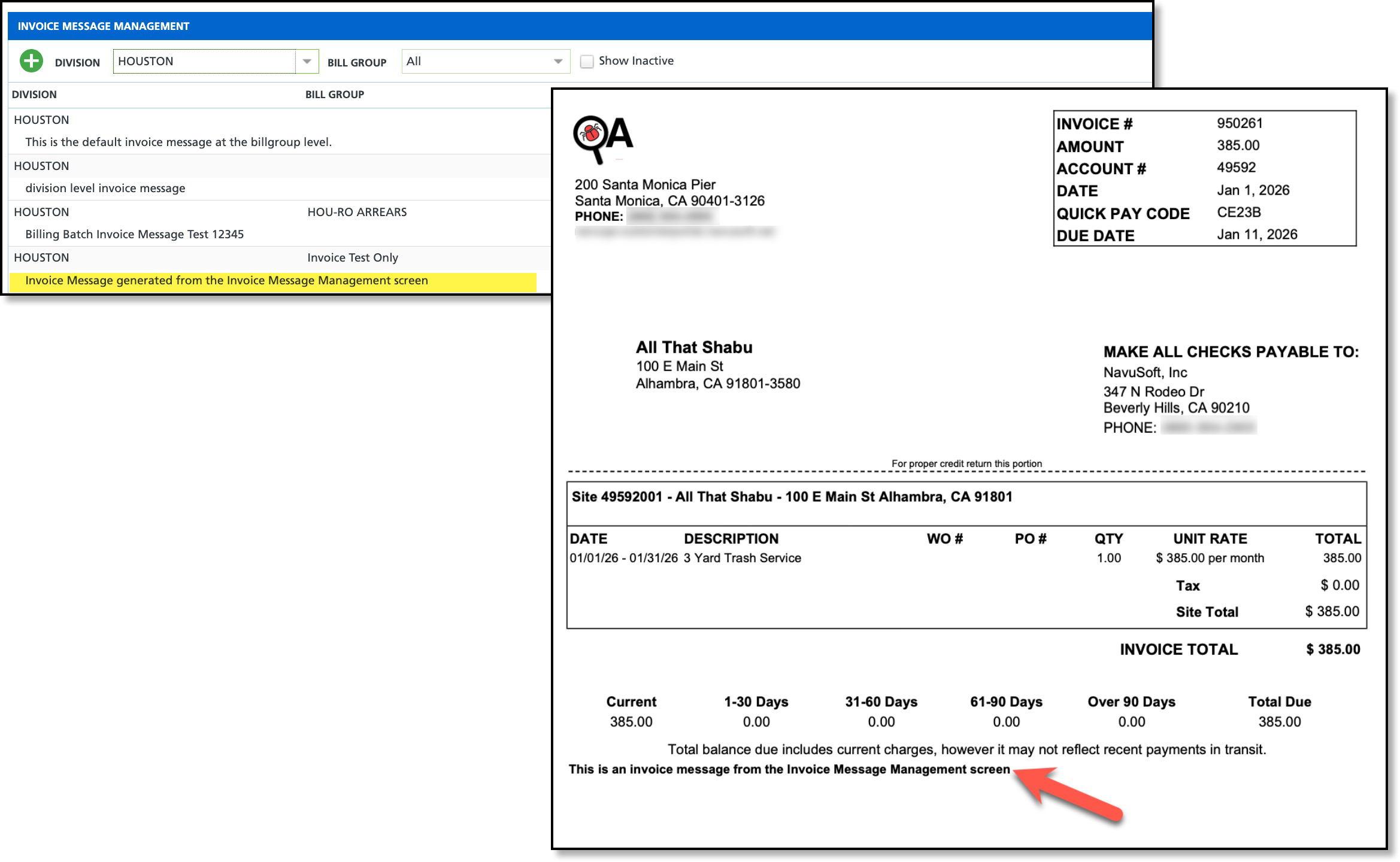Click the yellow highlighted invoice message
Screen dimensions: 1400x862
pos(226,281)
